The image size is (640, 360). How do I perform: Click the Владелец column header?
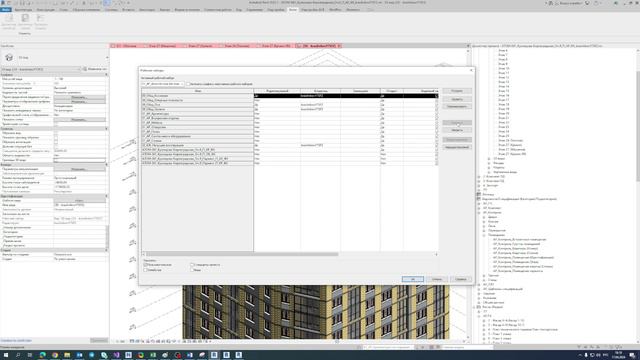coord(320,91)
